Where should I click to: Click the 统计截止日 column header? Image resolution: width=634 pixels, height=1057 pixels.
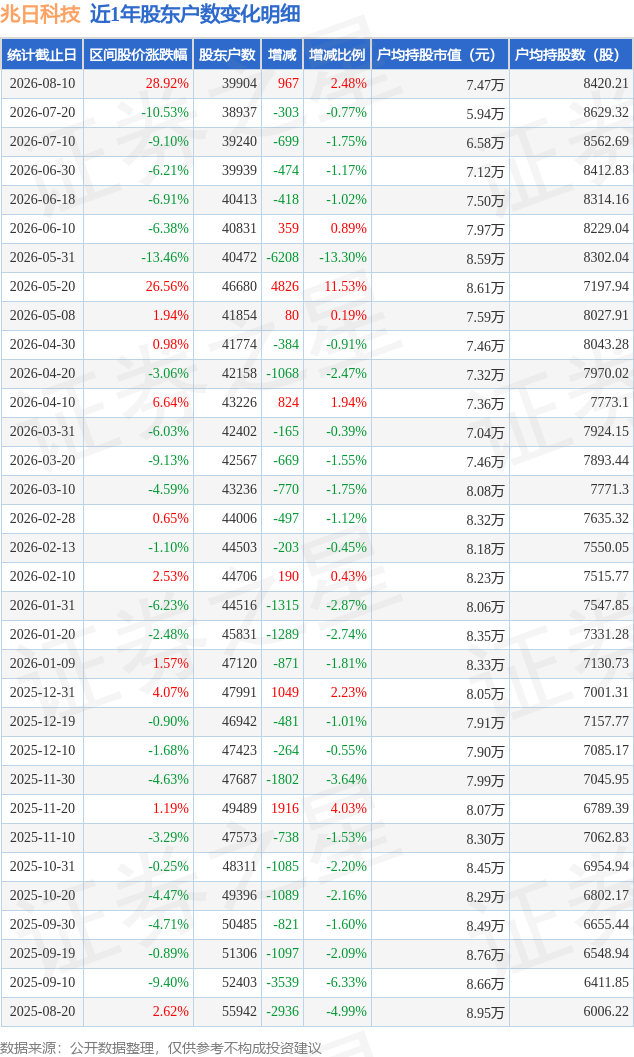point(42,55)
